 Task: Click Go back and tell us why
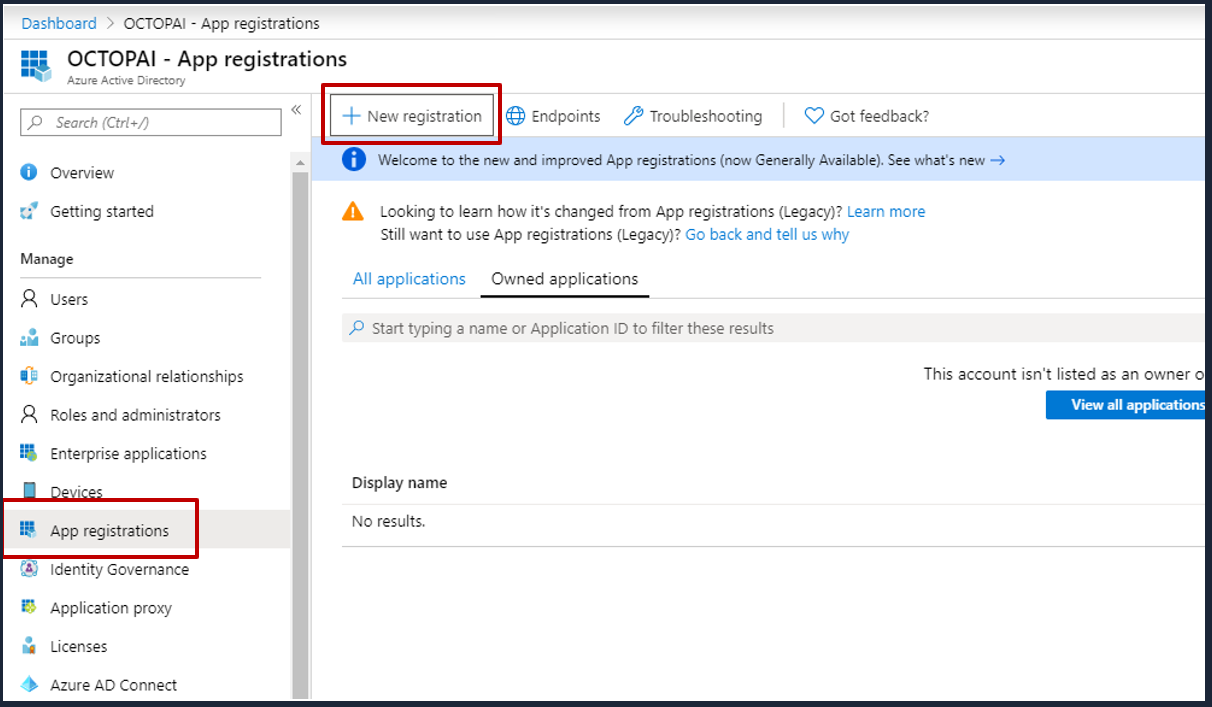(x=766, y=234)
